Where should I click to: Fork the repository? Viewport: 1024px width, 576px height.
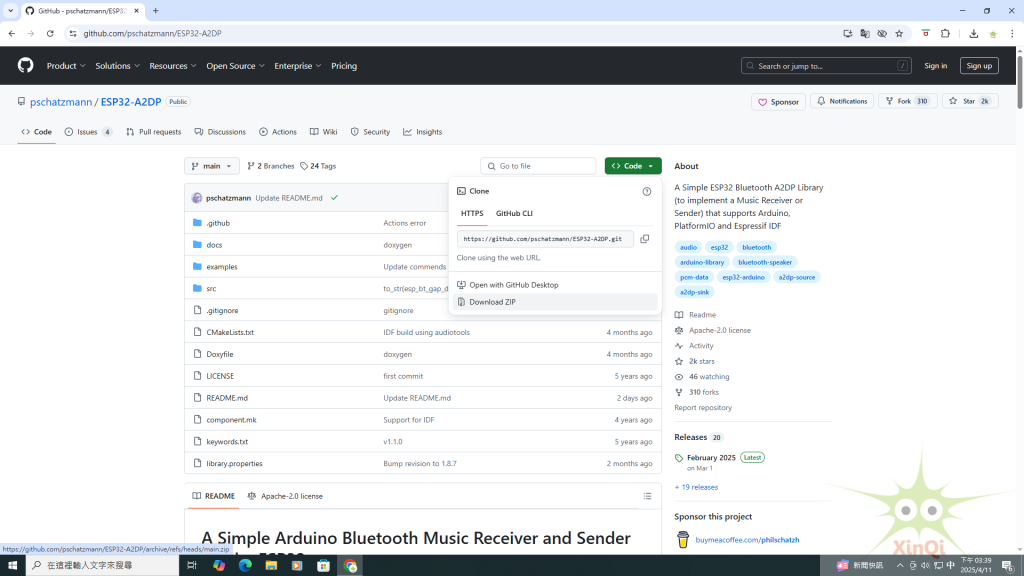pyautogui.click(x=908, y=101)
